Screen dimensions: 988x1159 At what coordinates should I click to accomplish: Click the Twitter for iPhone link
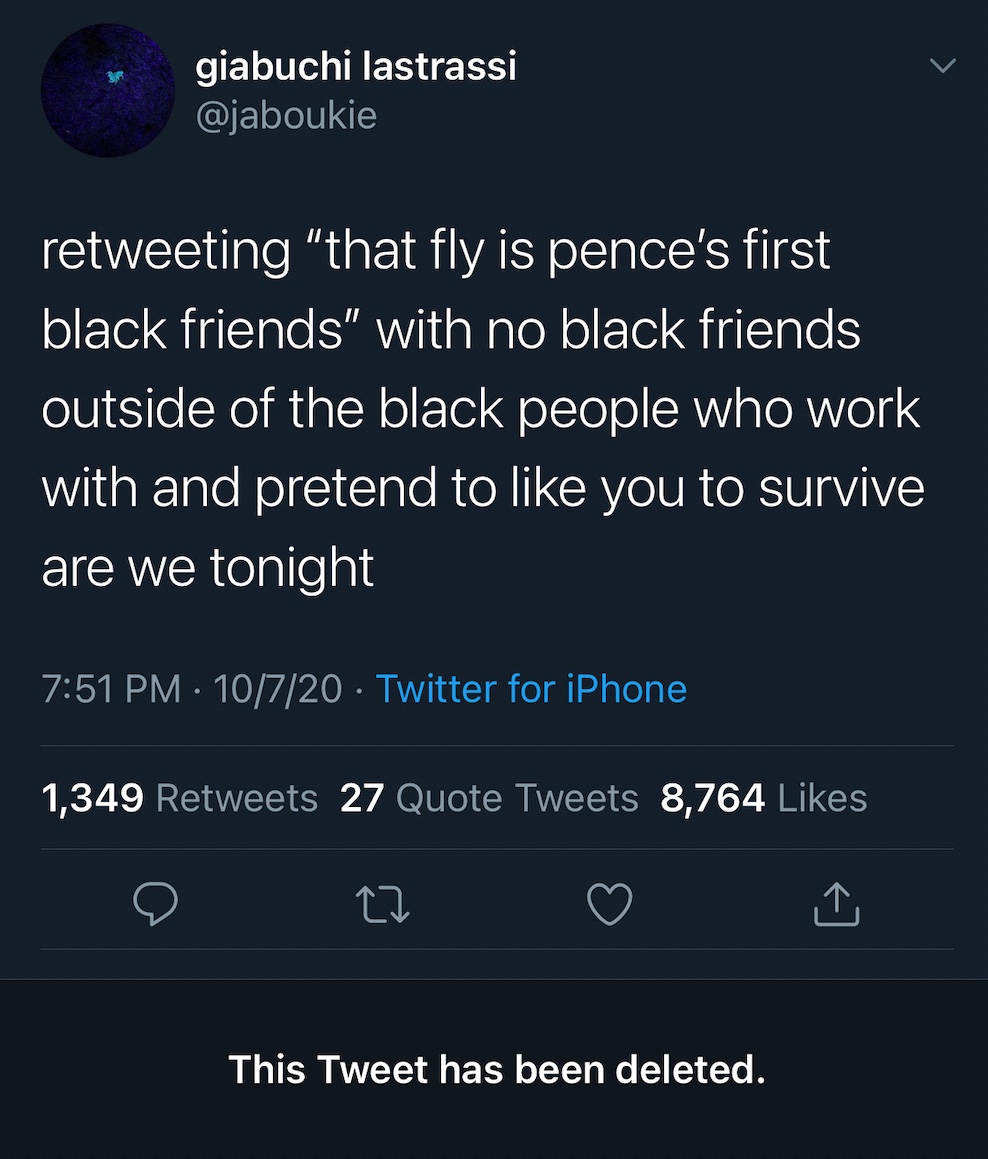(531, 689)
